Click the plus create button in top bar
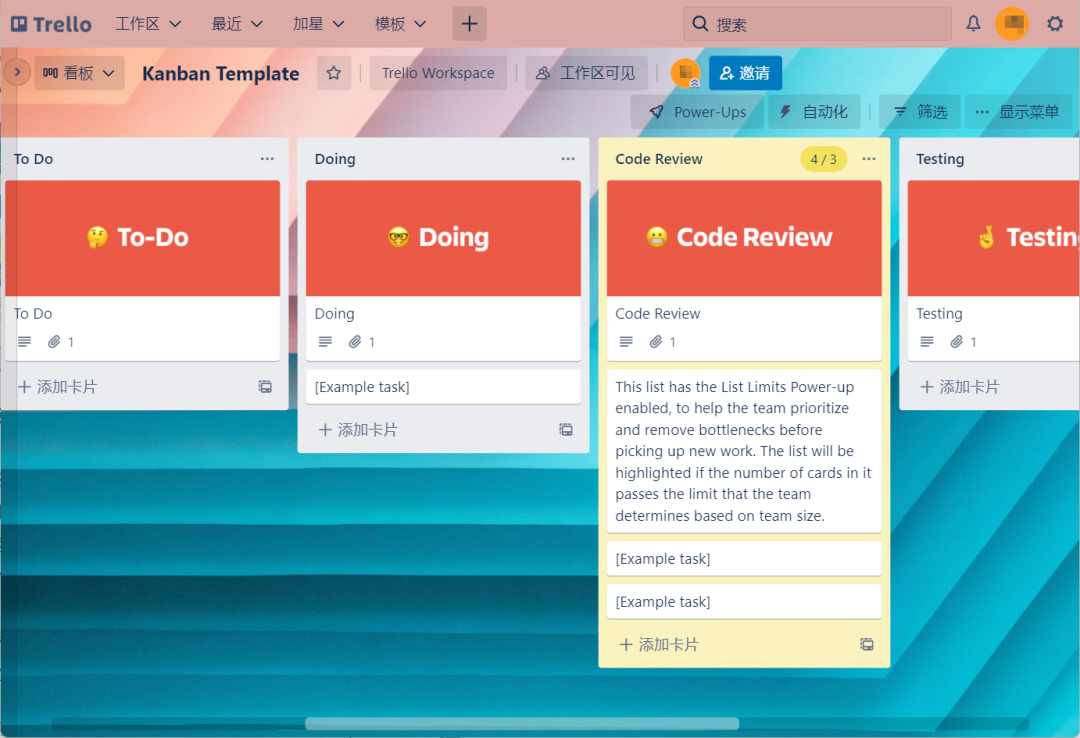Viewport: 1080px width, 738px height. 469,24
